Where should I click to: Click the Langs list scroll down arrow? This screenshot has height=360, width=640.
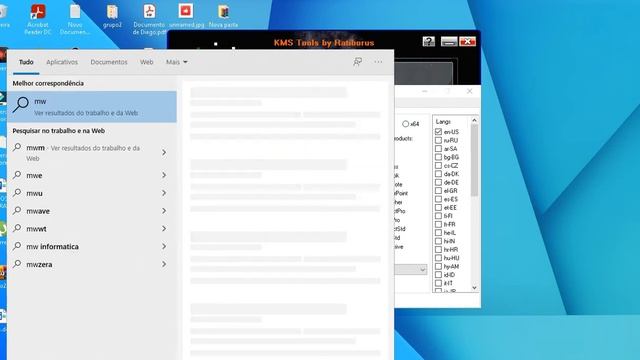(x=474, y=288)
